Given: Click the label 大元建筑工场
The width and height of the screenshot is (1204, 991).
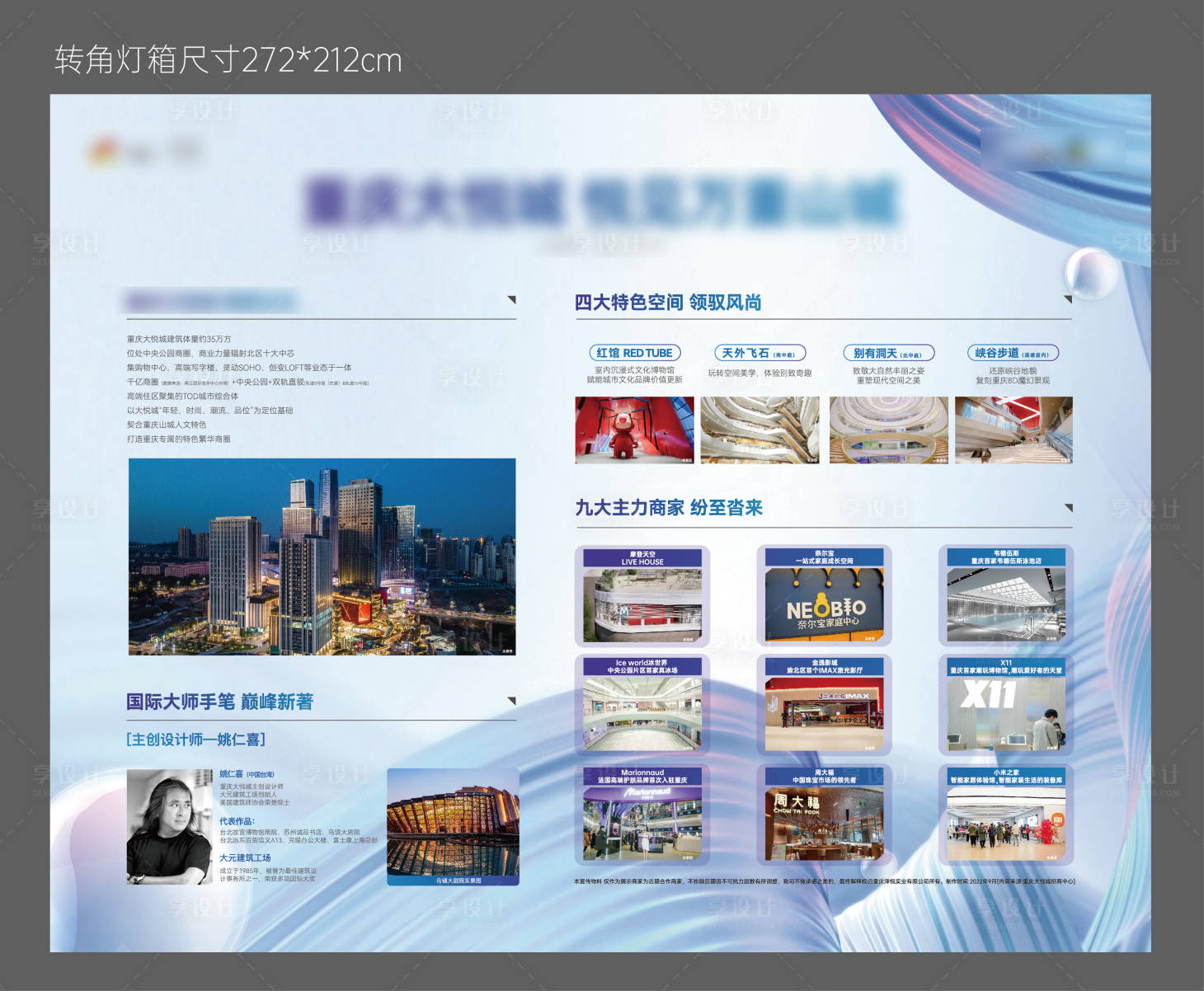Looking at the screenshot, I should point(245,858).
